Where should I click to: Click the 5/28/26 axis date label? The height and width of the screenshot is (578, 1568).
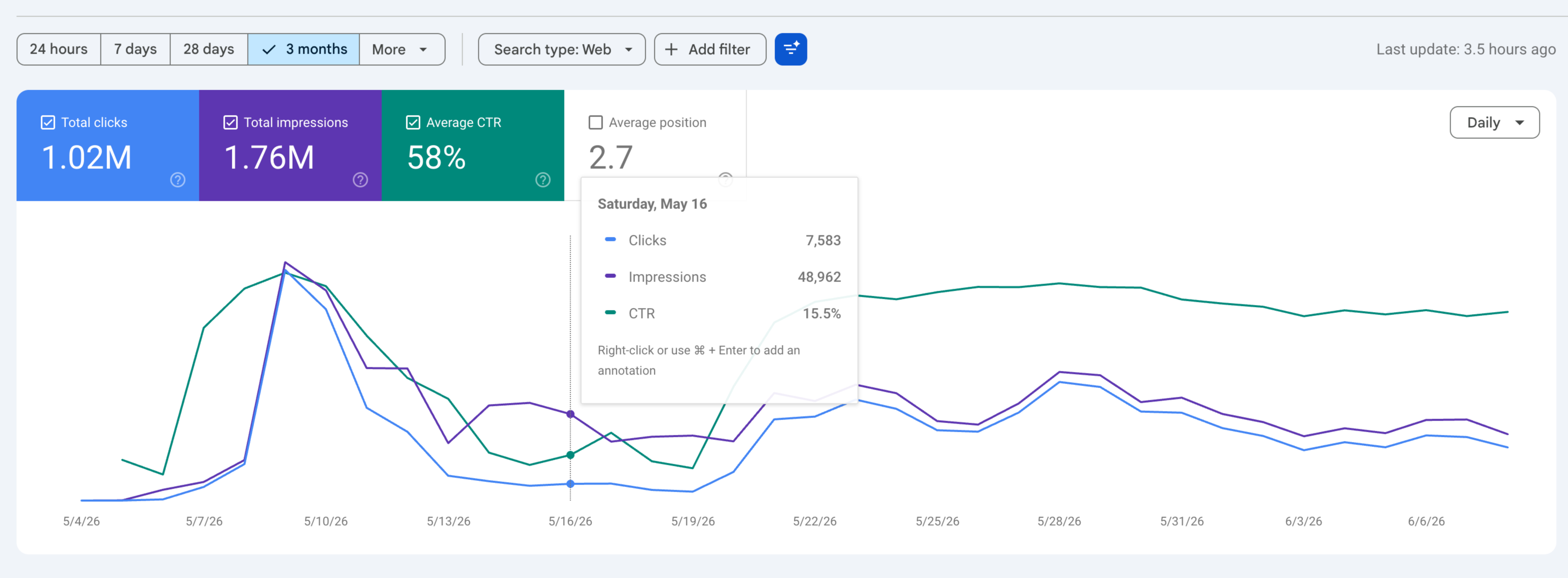(1060, 521)
